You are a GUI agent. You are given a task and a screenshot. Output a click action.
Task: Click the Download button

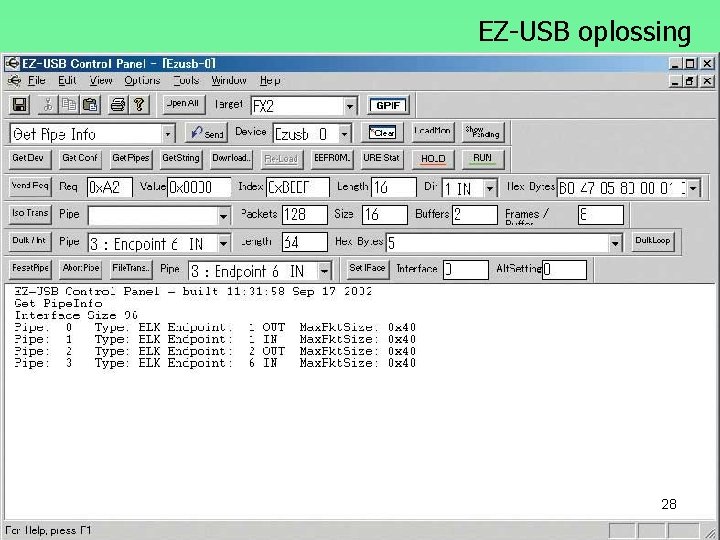point(231,159)
